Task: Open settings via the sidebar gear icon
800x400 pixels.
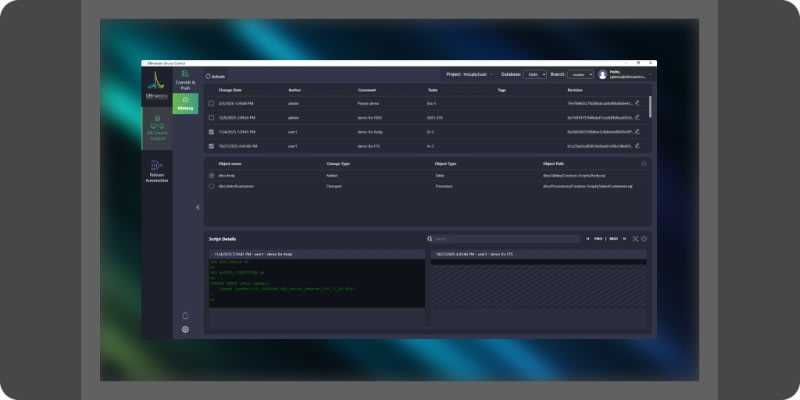Action: pos(185,330)
